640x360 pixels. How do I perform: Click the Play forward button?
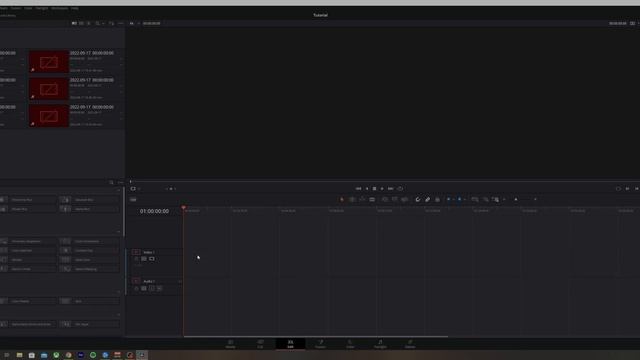click(382, 189)
